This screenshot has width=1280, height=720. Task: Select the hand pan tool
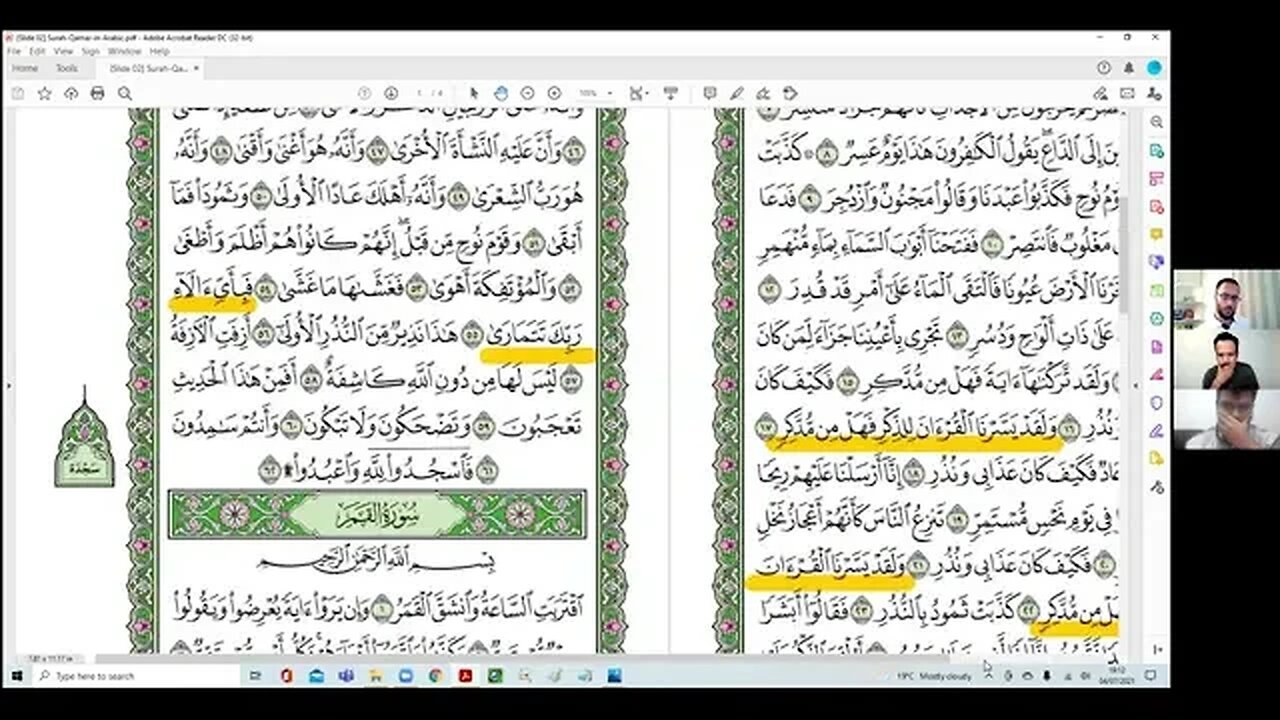(x=501, y=93)
